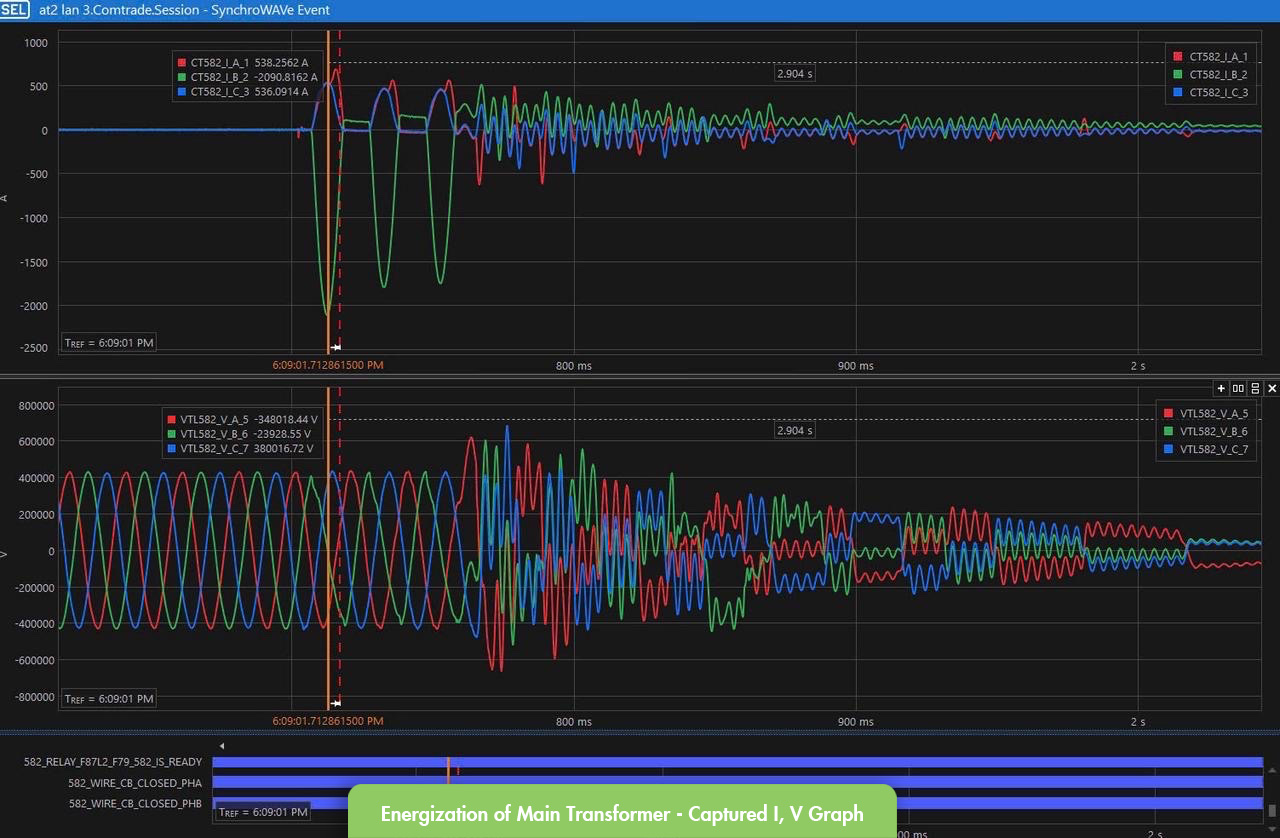1280x838 pixels.
Task: Click cursor drag handle below current chart
Action: 336,347
